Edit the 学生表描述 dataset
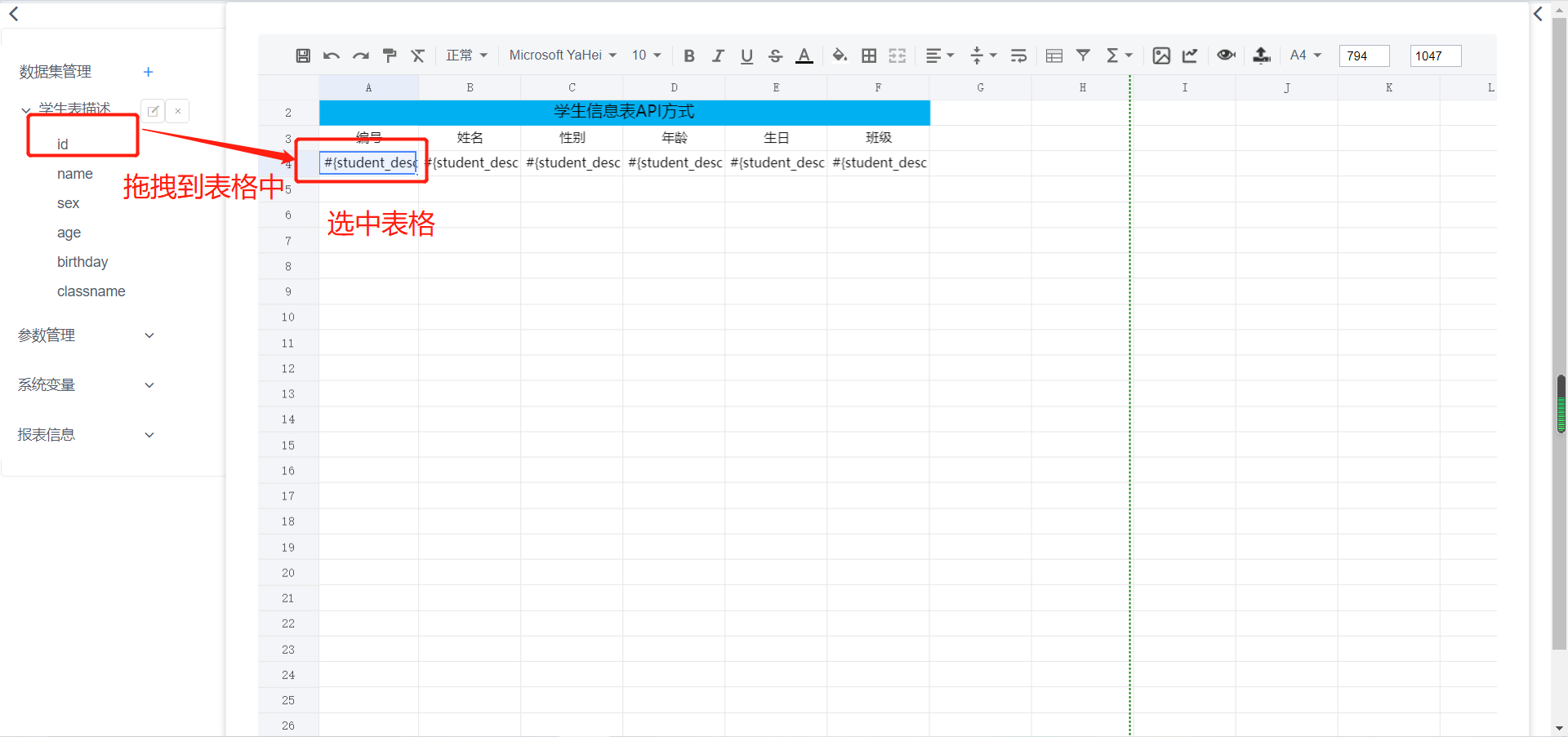The image size is (1568, 737). 153,111
